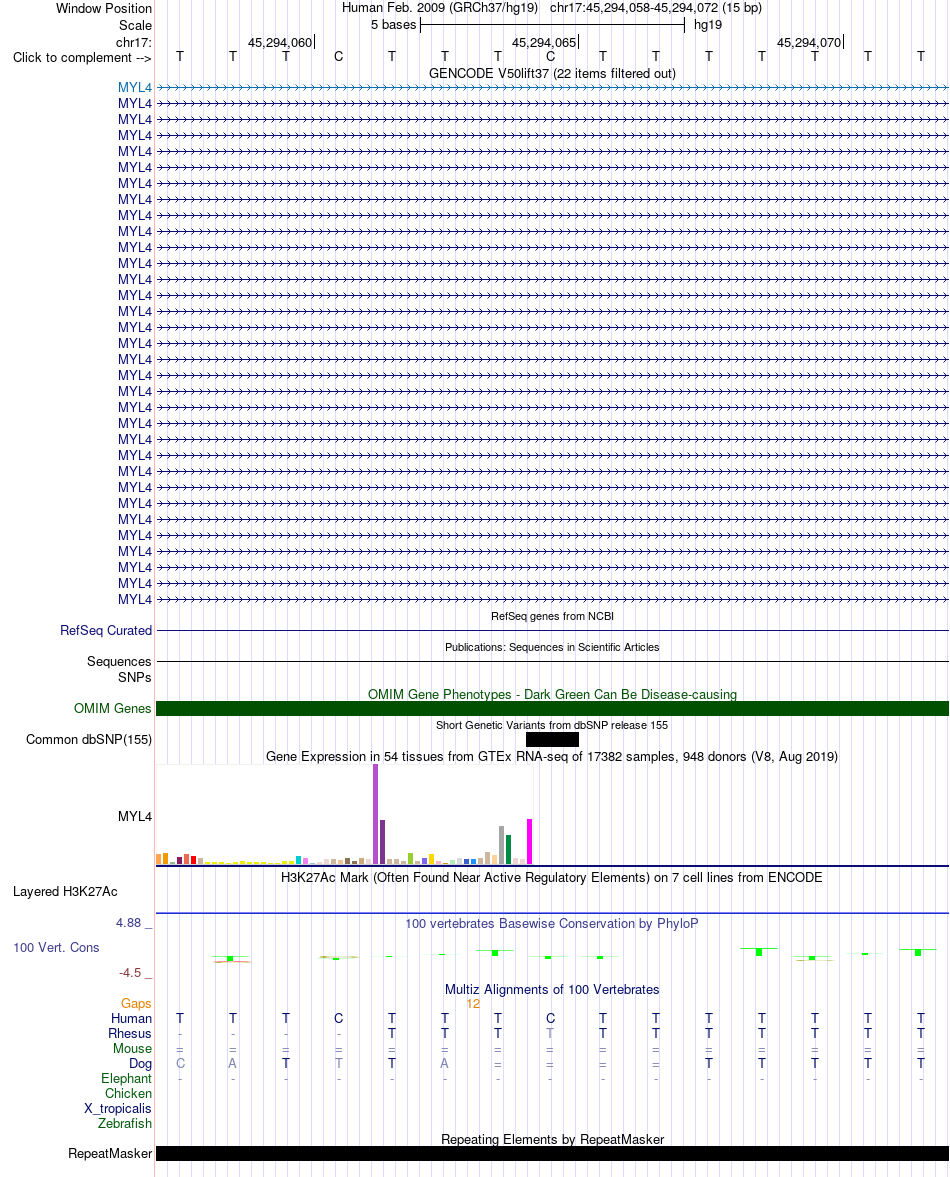Click the orange 12 gap count
The image size is (950, 1177).
[473, 1004]
